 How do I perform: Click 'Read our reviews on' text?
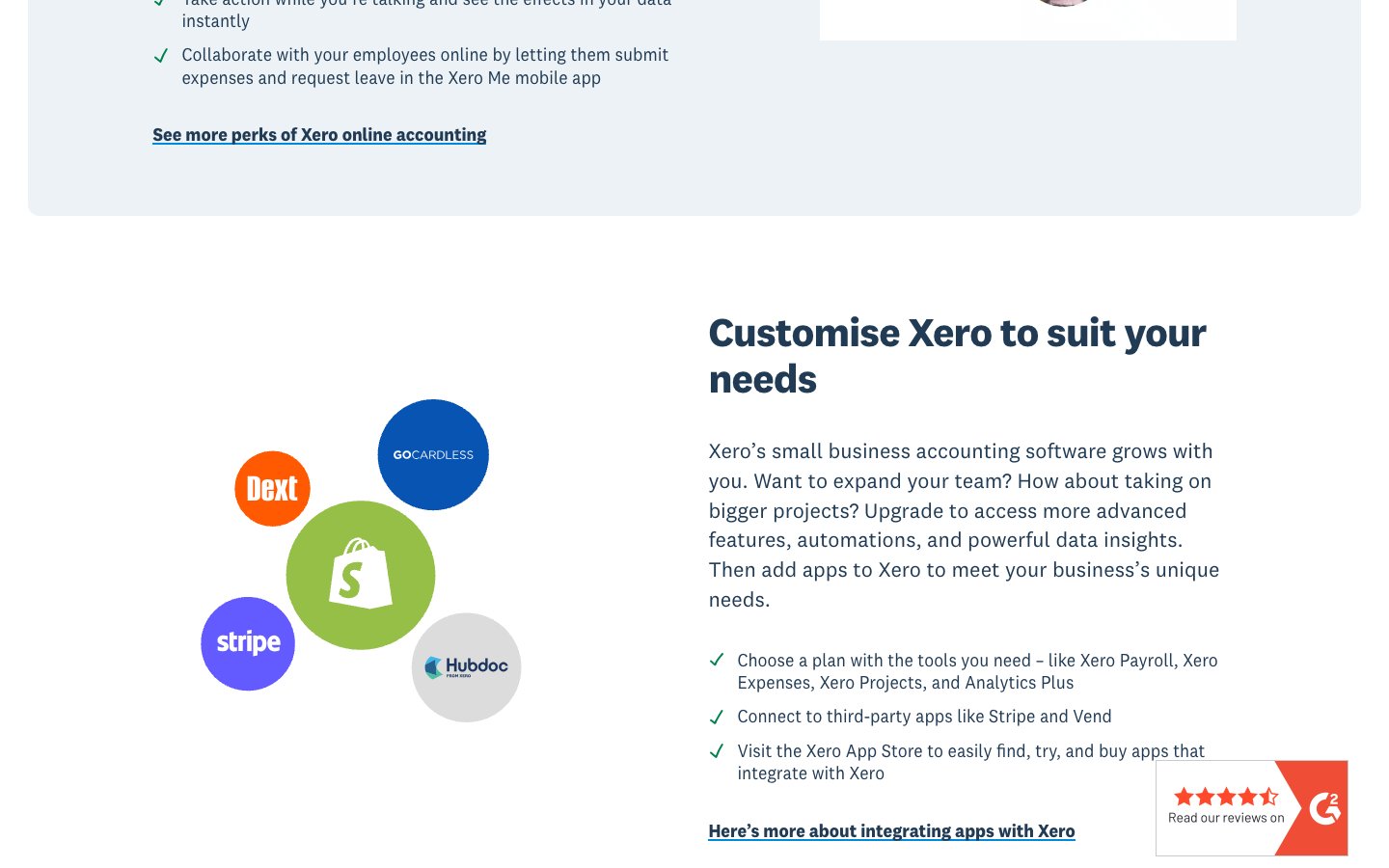coord(1225,818)
